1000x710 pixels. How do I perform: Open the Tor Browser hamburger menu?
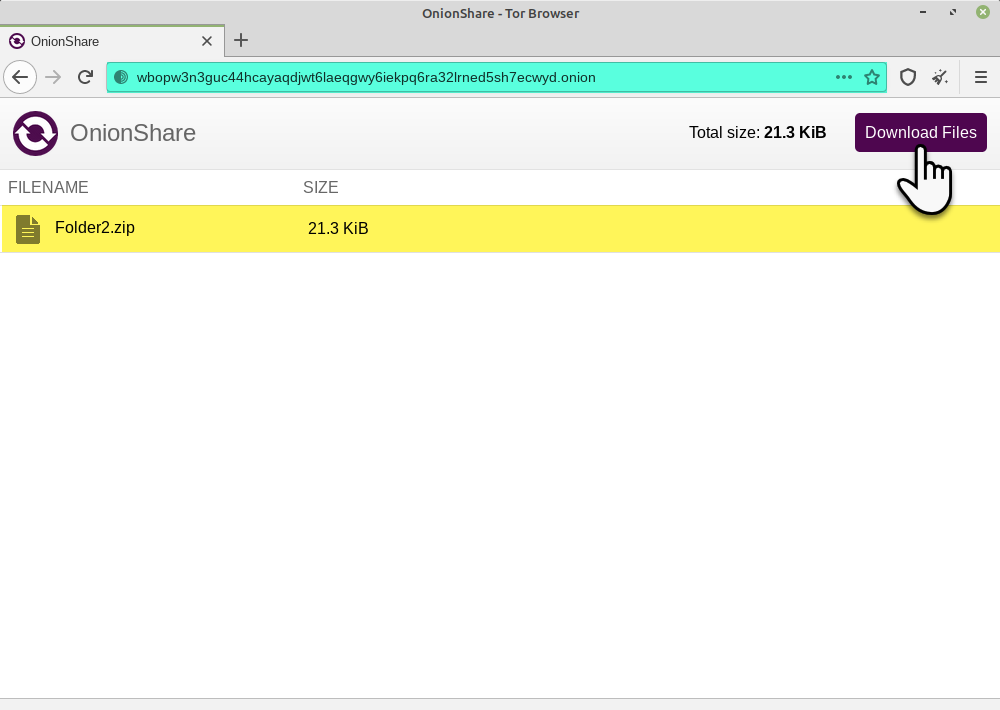tap(981, 77)
